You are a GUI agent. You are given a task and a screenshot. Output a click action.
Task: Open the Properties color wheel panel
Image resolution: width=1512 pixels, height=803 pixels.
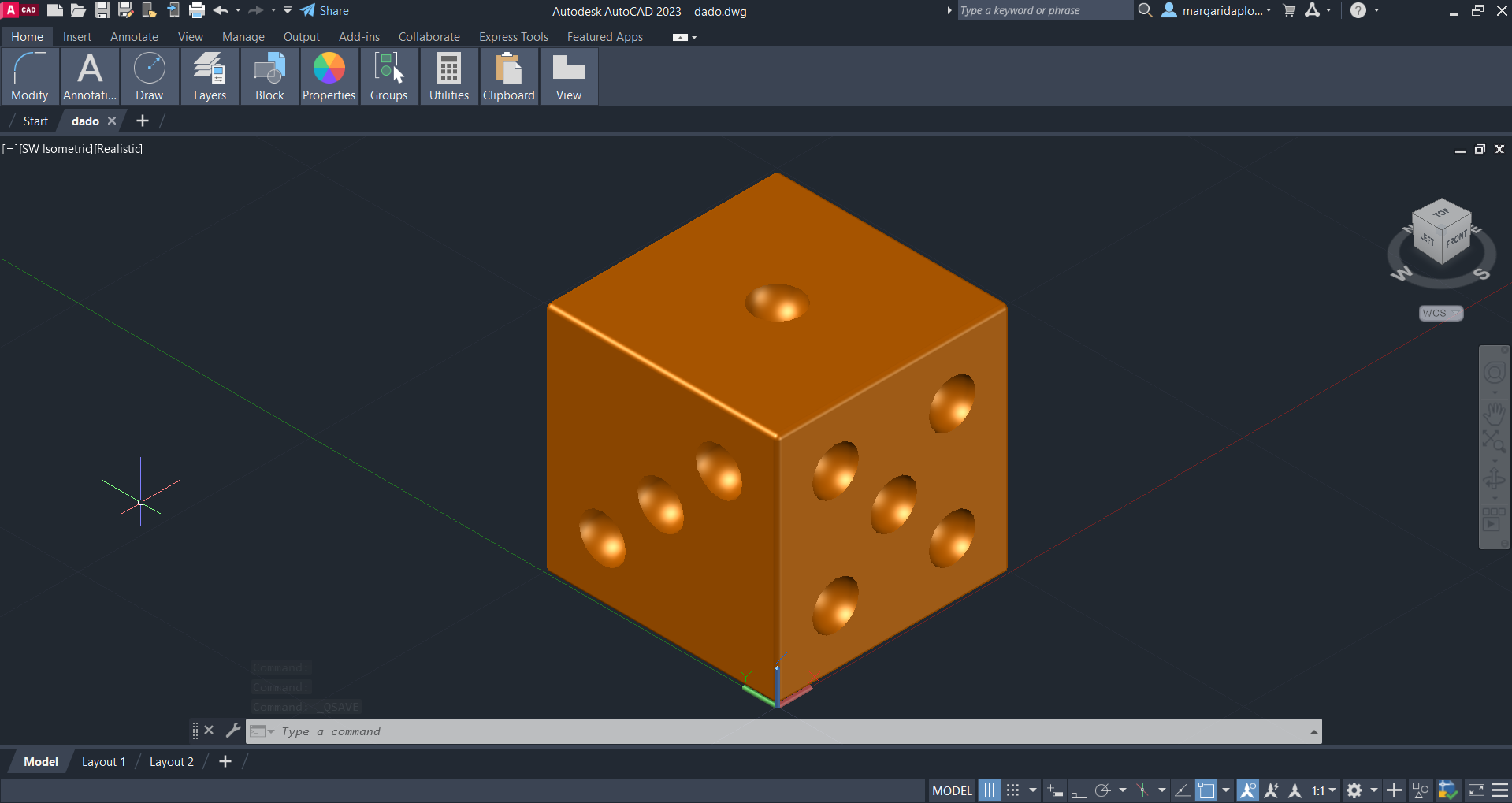point(329,76)
